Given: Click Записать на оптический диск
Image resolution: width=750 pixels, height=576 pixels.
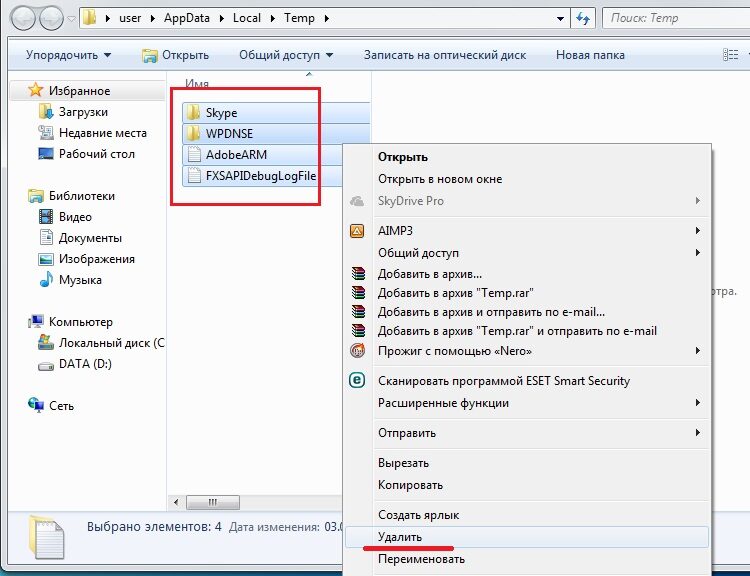Looking at the screenshot, I should point(444,55).
